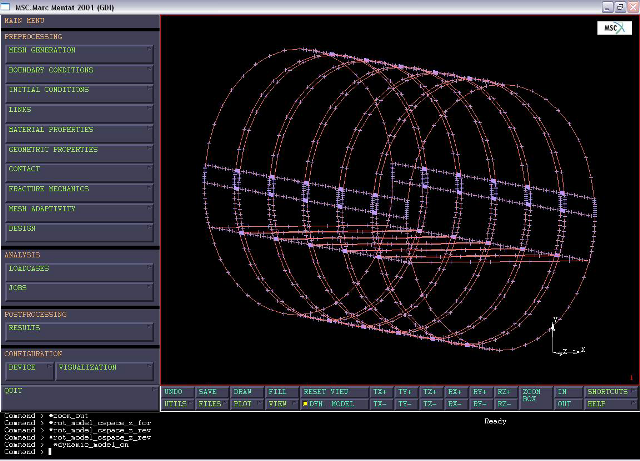Click the MSC logo in viewport
The image size is (640, 461).
(614, 28)
